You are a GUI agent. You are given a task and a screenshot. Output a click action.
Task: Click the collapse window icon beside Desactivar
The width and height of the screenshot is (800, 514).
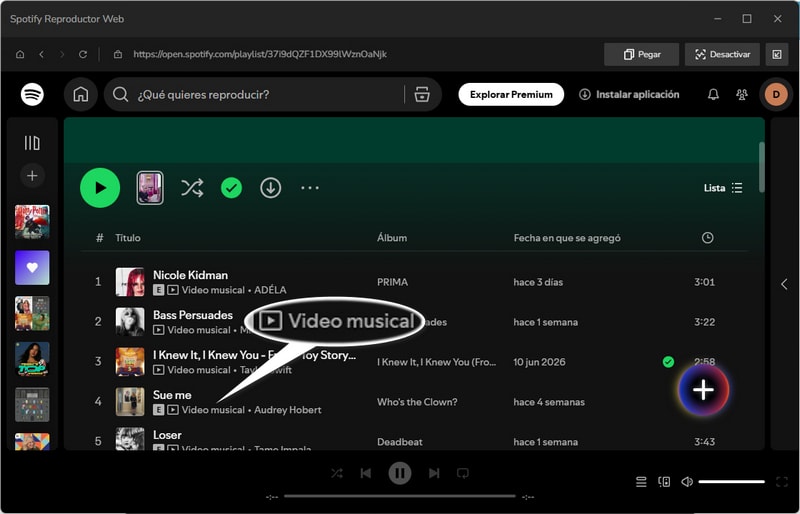[x=777, y=54]
